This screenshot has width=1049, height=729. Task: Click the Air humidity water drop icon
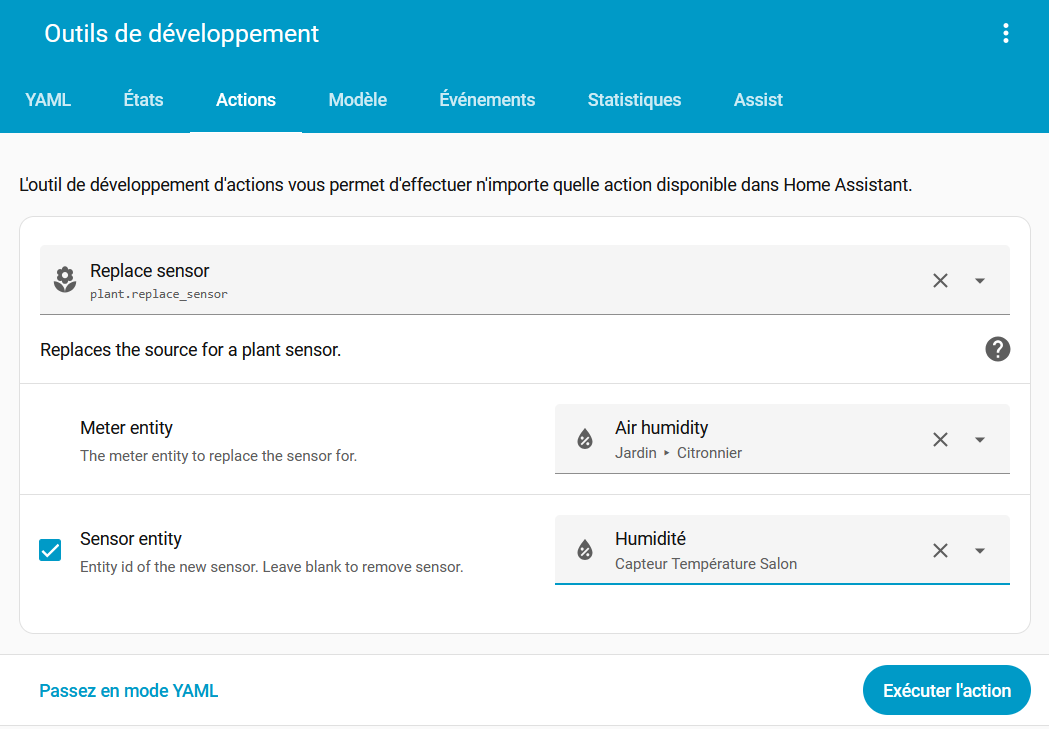(x=585, y=439)
